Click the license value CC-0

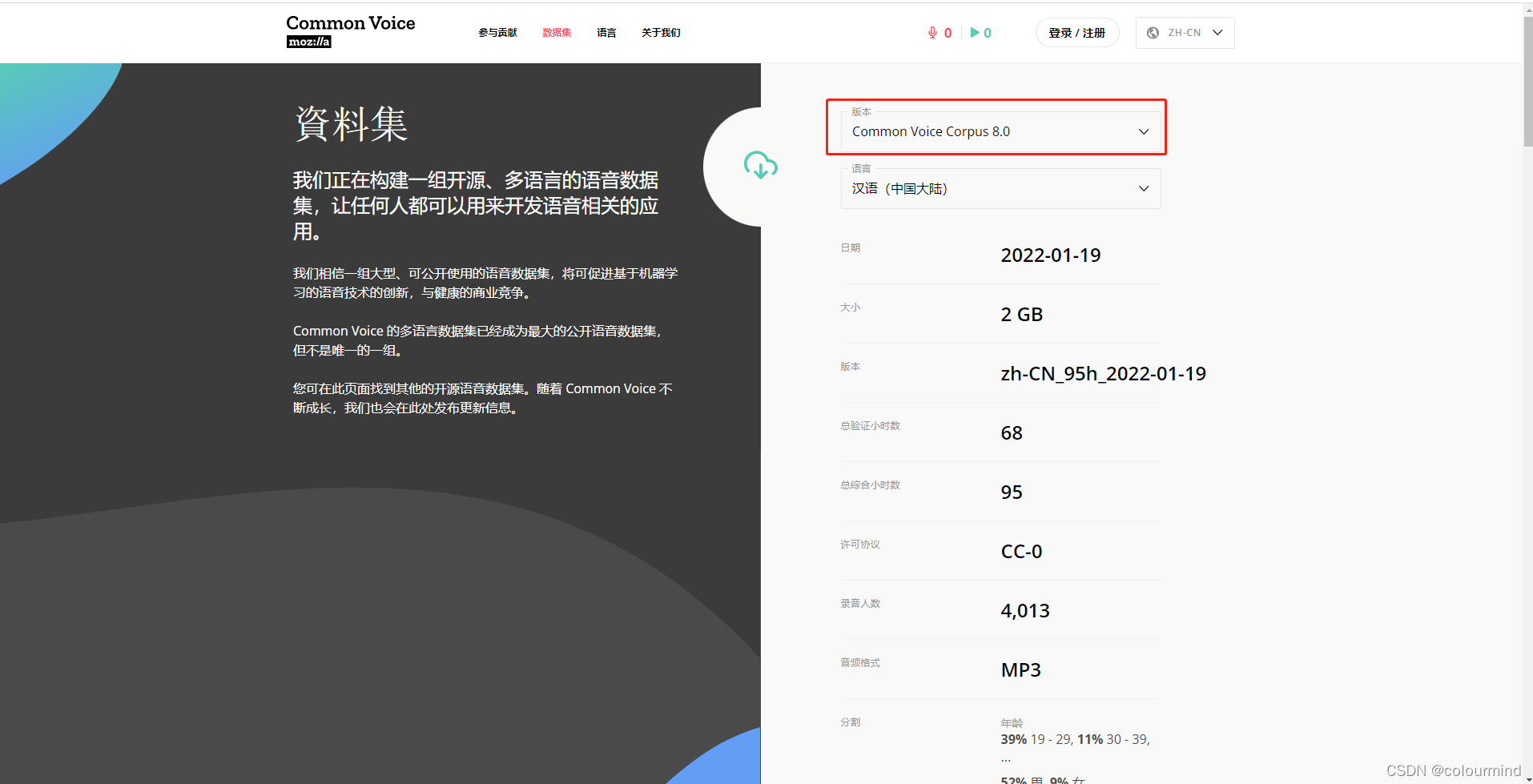[1021, 552]
